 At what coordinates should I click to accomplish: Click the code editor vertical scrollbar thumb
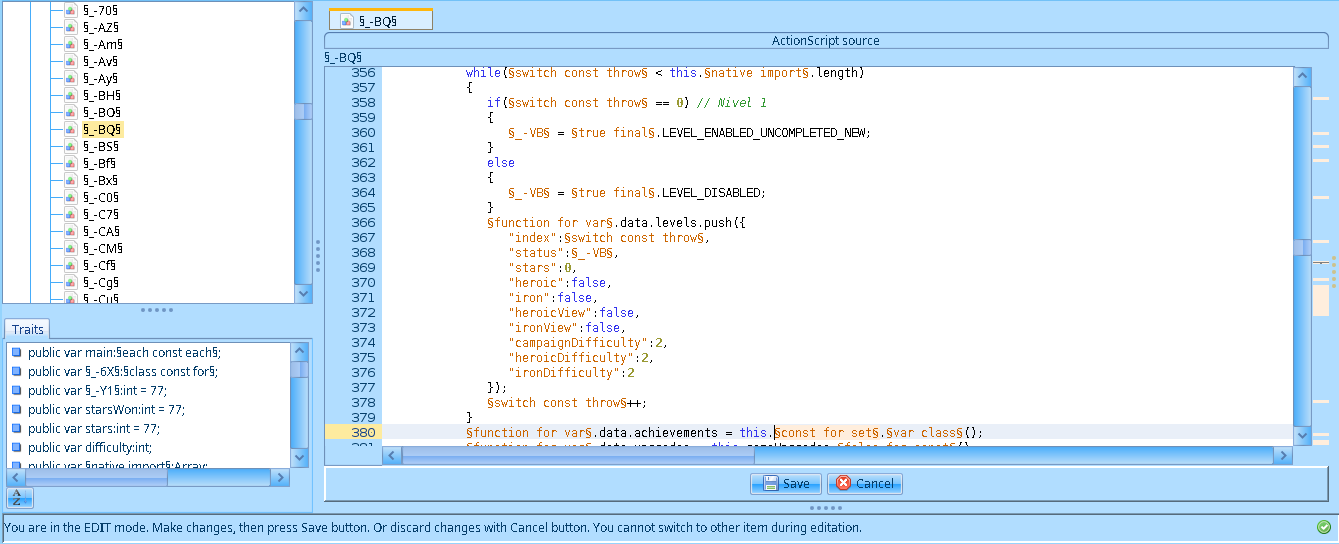[x=1300, y=247]
